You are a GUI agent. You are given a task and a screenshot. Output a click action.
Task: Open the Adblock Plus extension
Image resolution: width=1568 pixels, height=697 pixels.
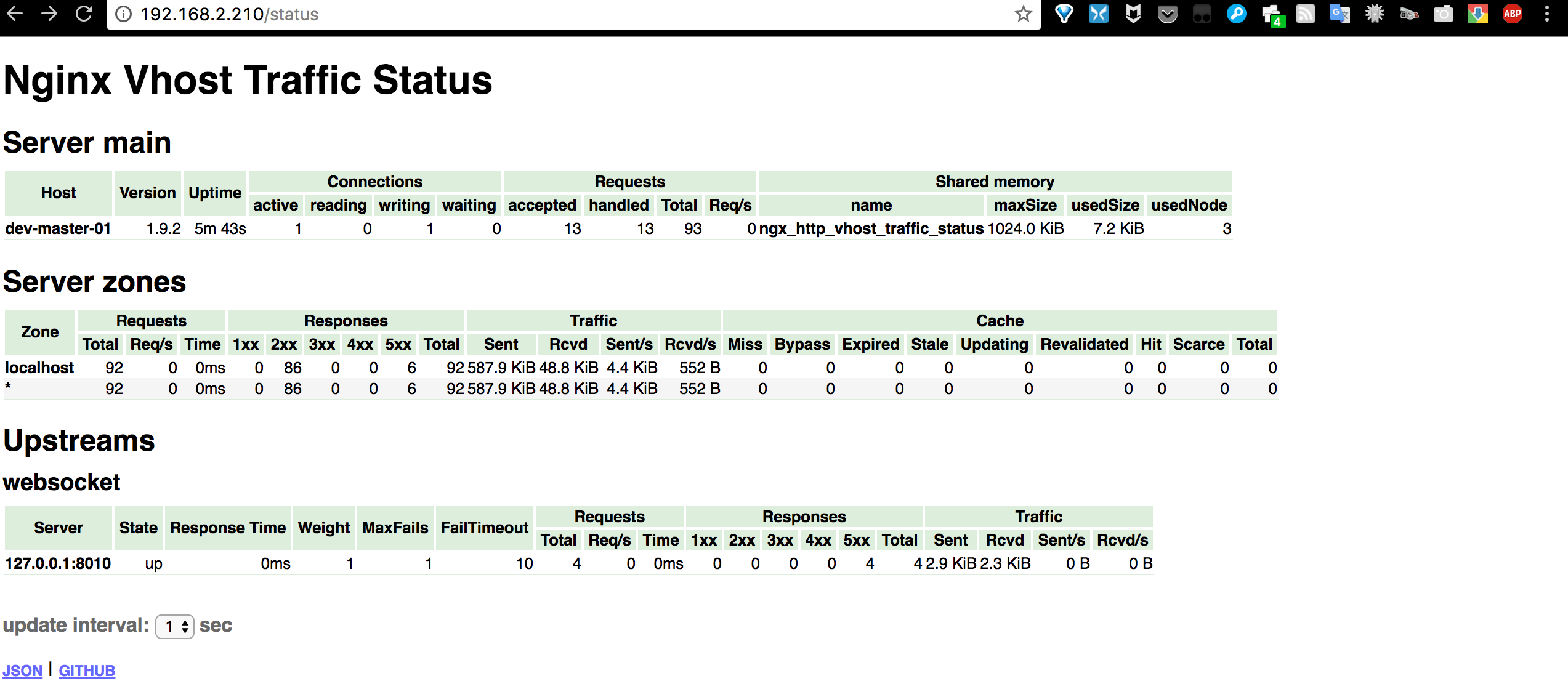[x=1512, y=14]
